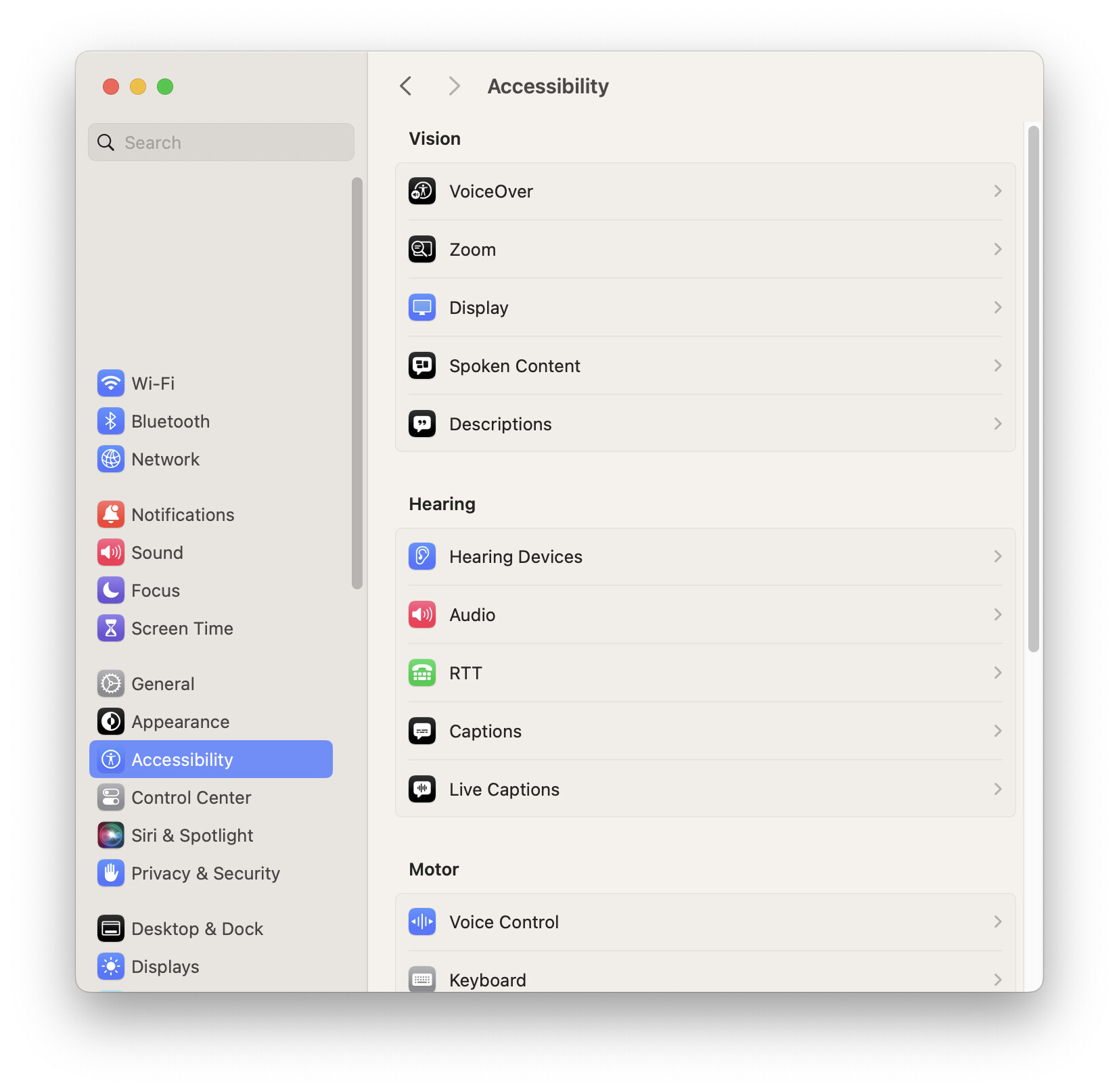Click the Bluetooth icon in the sidebar
Screen dimensions: 1119x1092
tap(111, 422)
